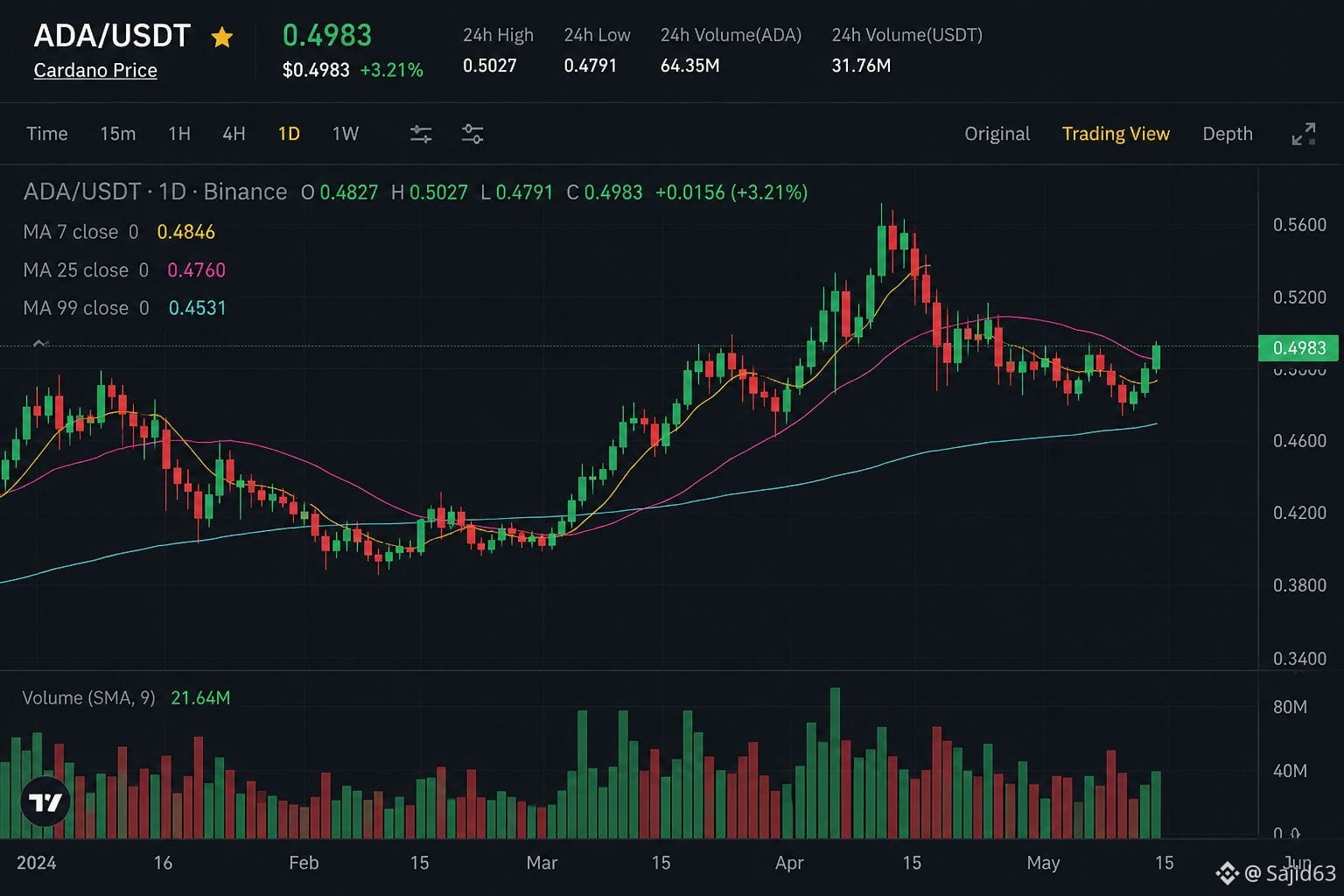Screen dimensions: 1344x896
Task: Click the $0.4983 dollar price
Action: click(316, 70)
